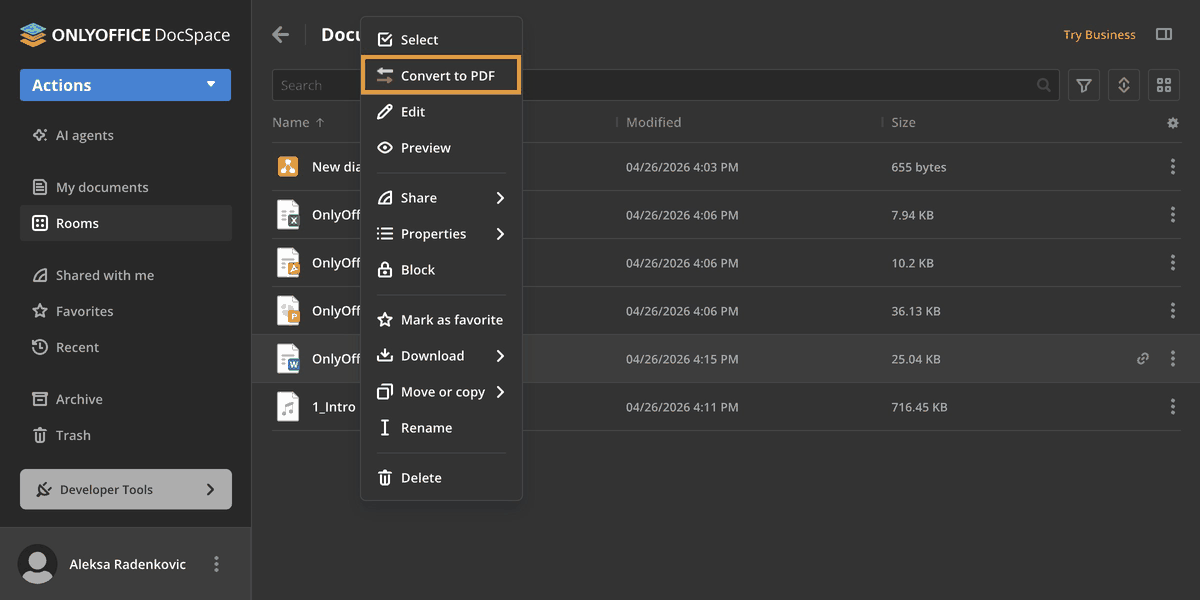The width and height of the screenshot is (1200, 600).
Task: Choose Select in the context menu
Action: click(441, 40)
